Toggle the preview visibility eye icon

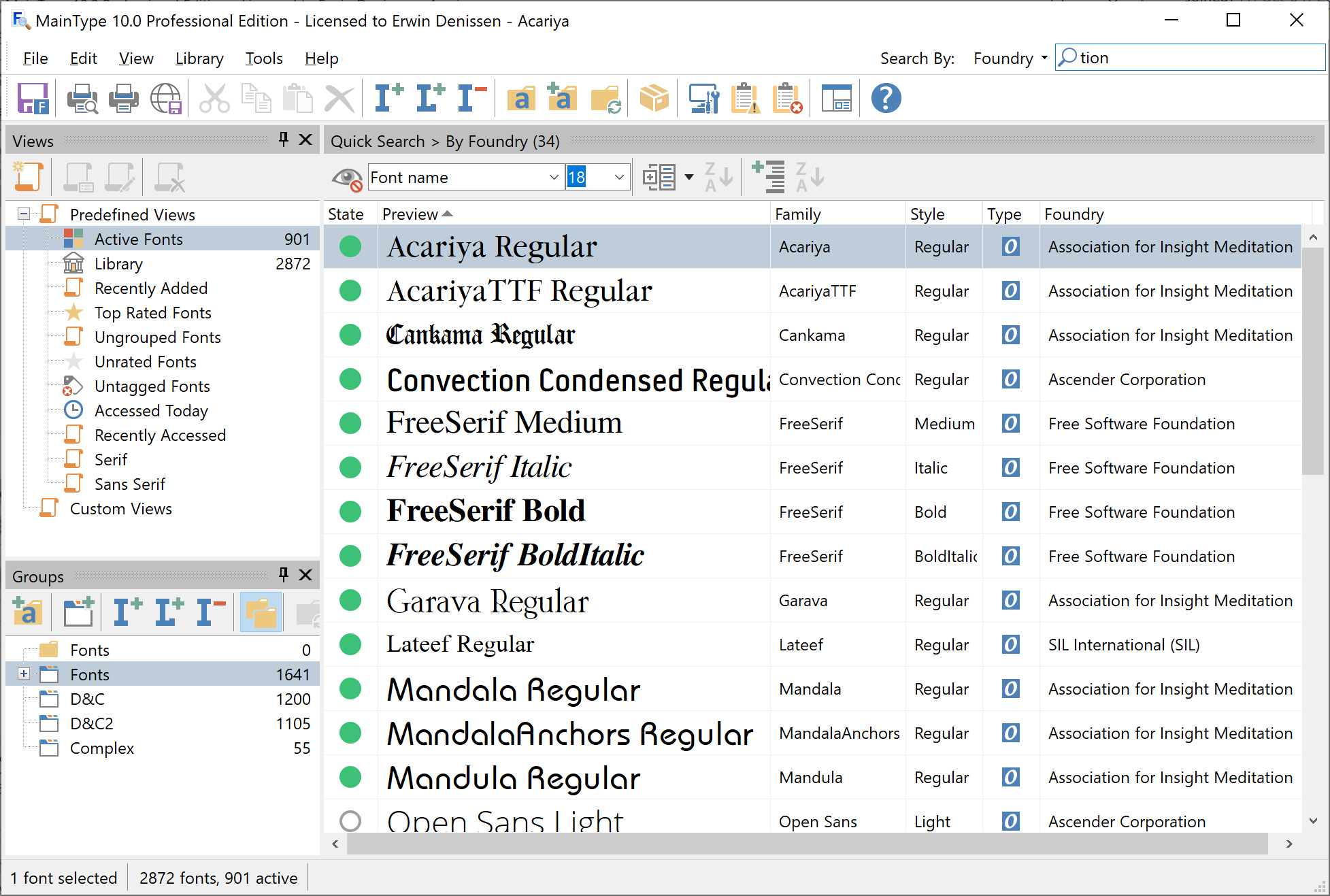tap(347, 178)
